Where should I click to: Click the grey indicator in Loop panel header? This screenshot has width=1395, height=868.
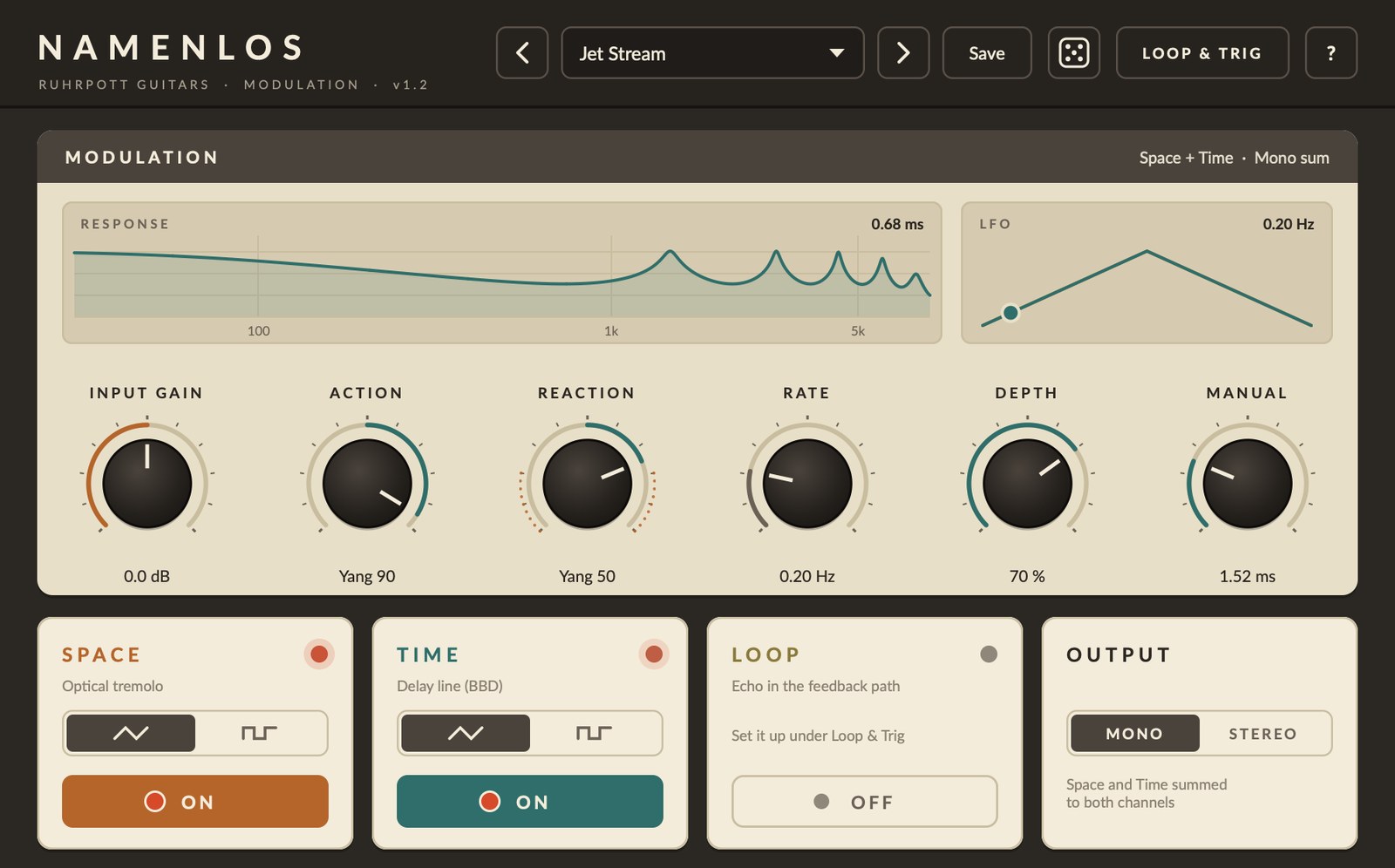point(989,654)
